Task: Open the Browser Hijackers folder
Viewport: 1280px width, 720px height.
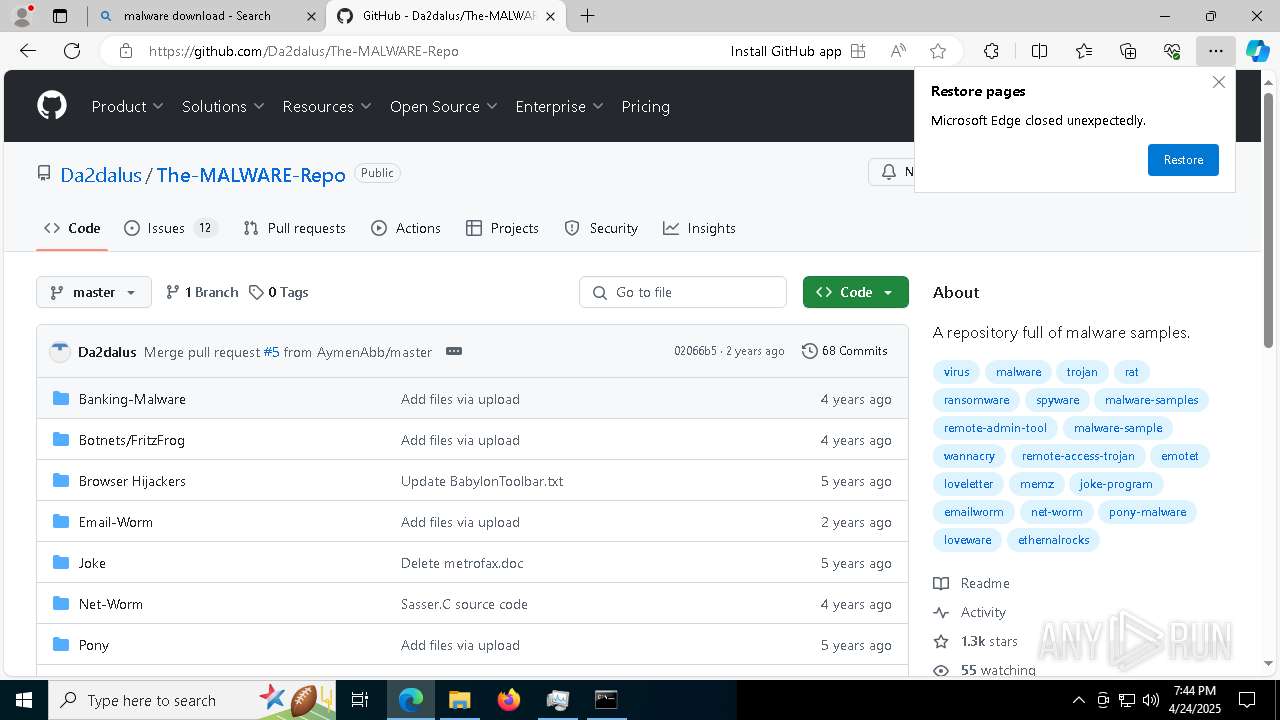Action: pyautogui.click(x=132, y=481)
